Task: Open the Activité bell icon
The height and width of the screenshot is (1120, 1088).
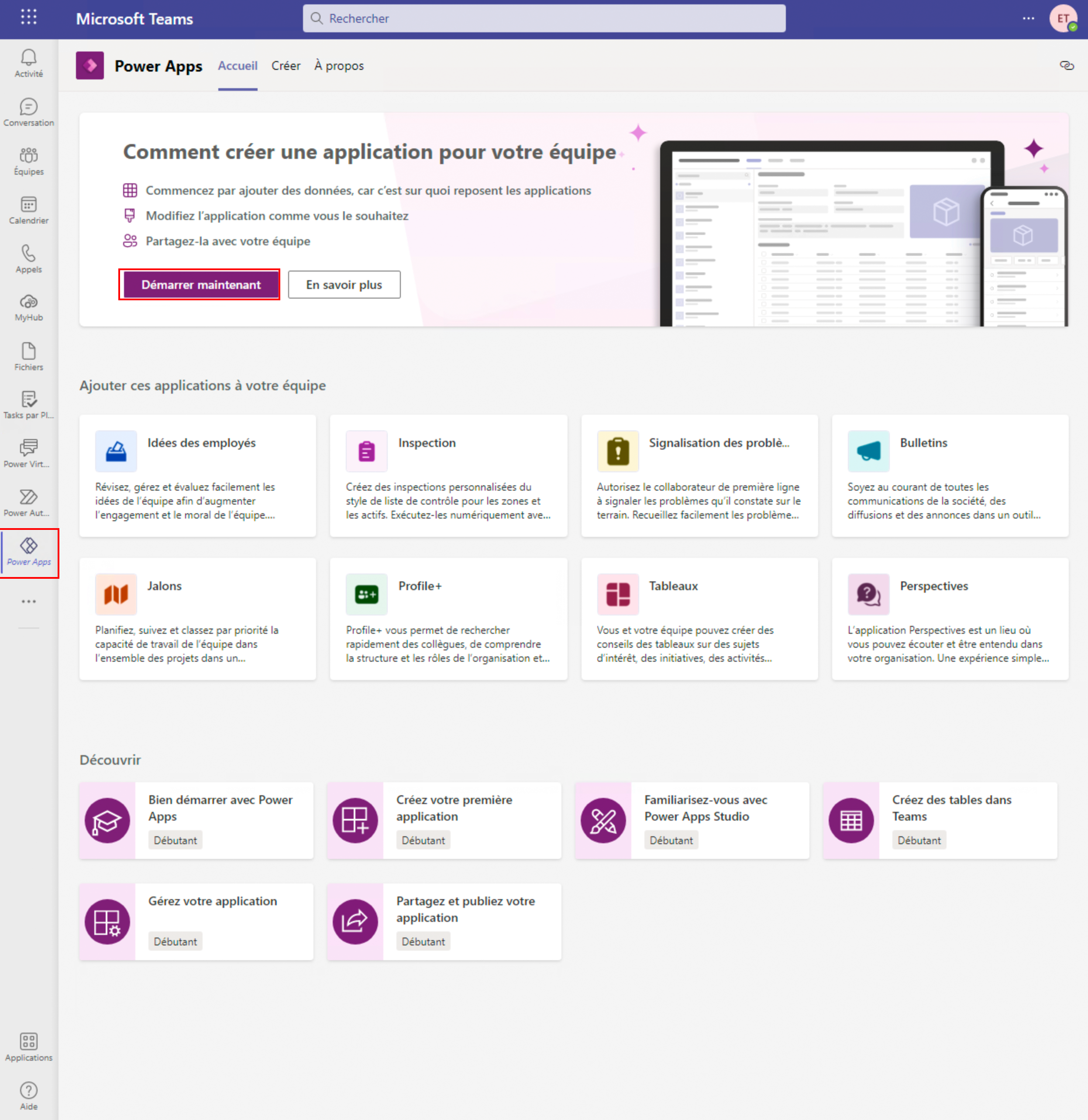Action: 28,63
